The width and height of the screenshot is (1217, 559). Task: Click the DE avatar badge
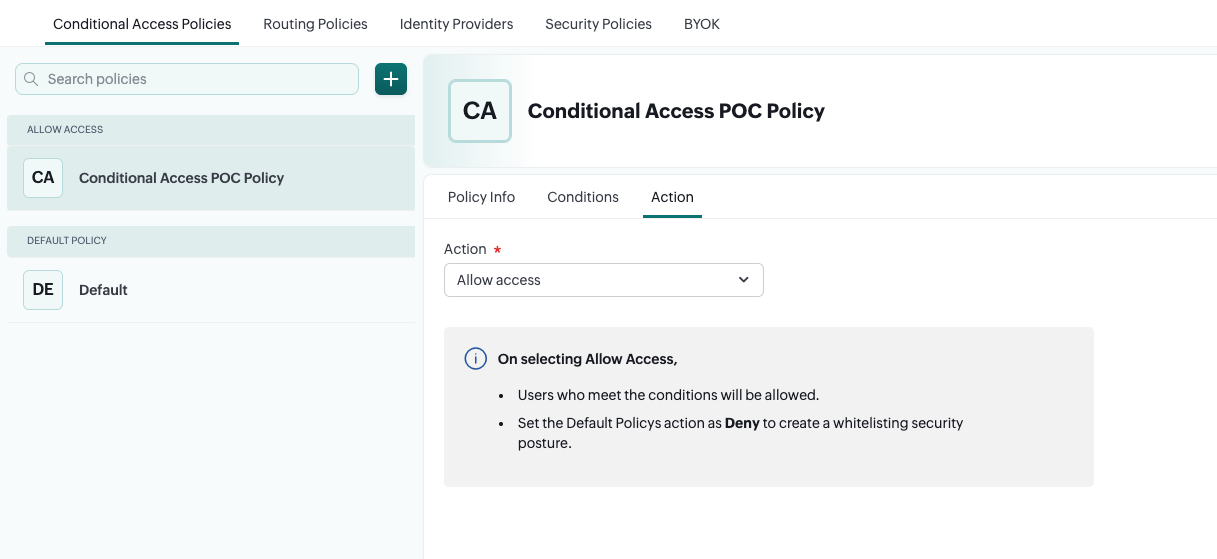click(x=43, y=290)
